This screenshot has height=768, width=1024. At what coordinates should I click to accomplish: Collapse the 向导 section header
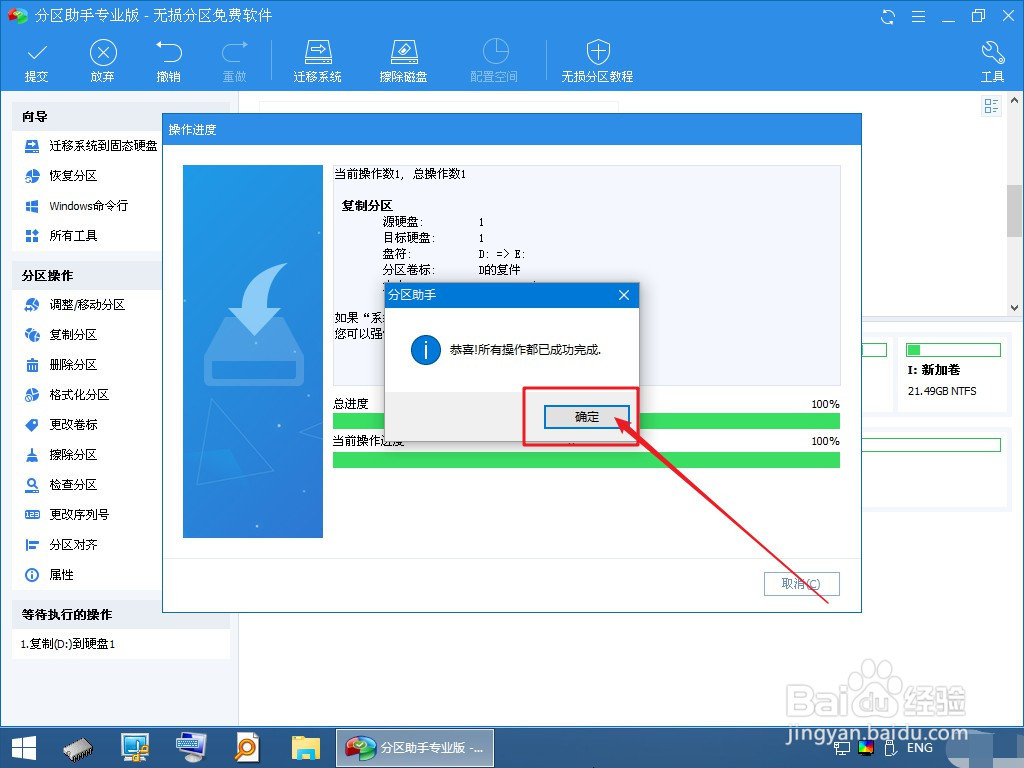[86, 117]
